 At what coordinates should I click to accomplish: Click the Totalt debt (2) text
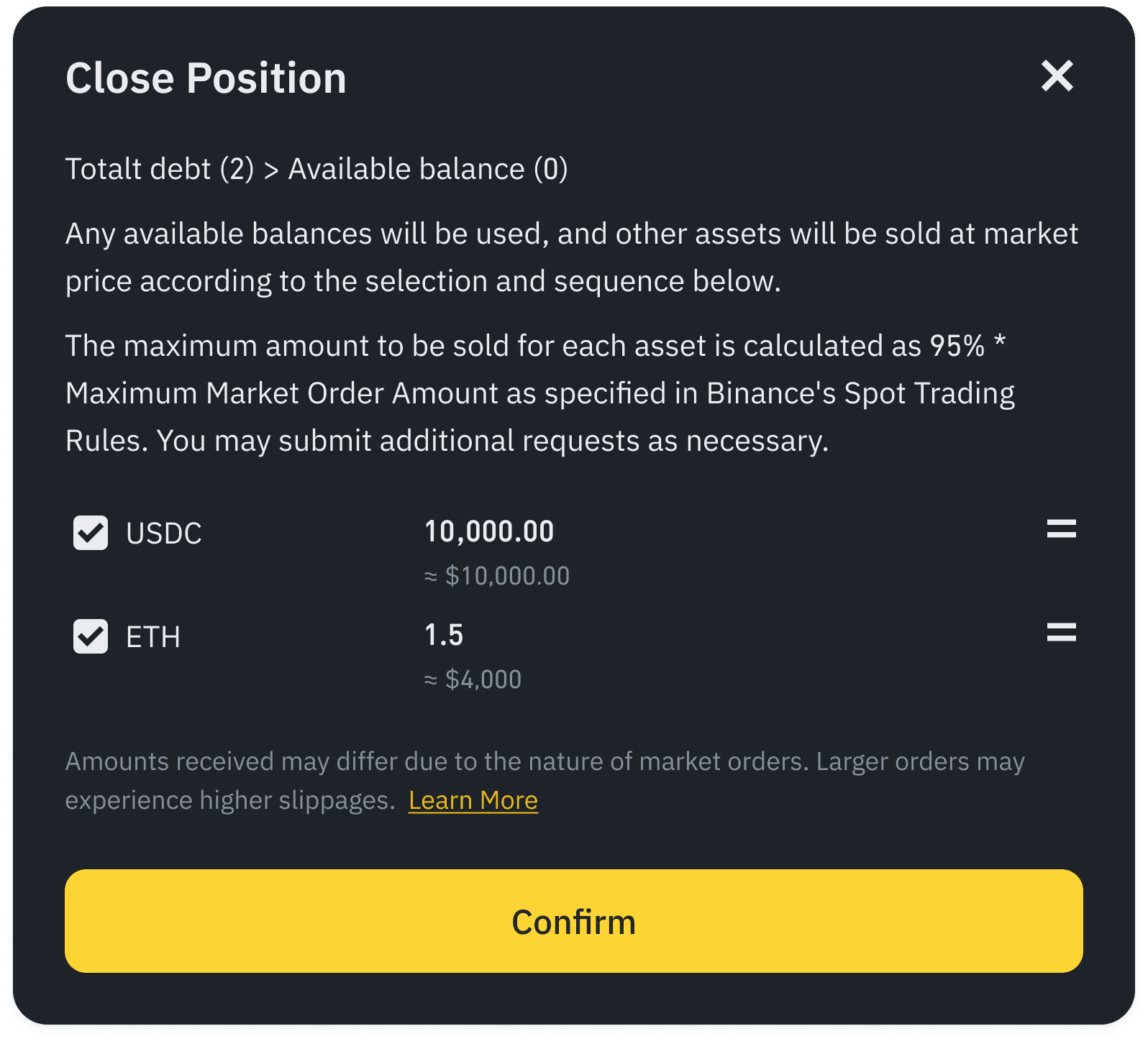click(x=160, y=169)
